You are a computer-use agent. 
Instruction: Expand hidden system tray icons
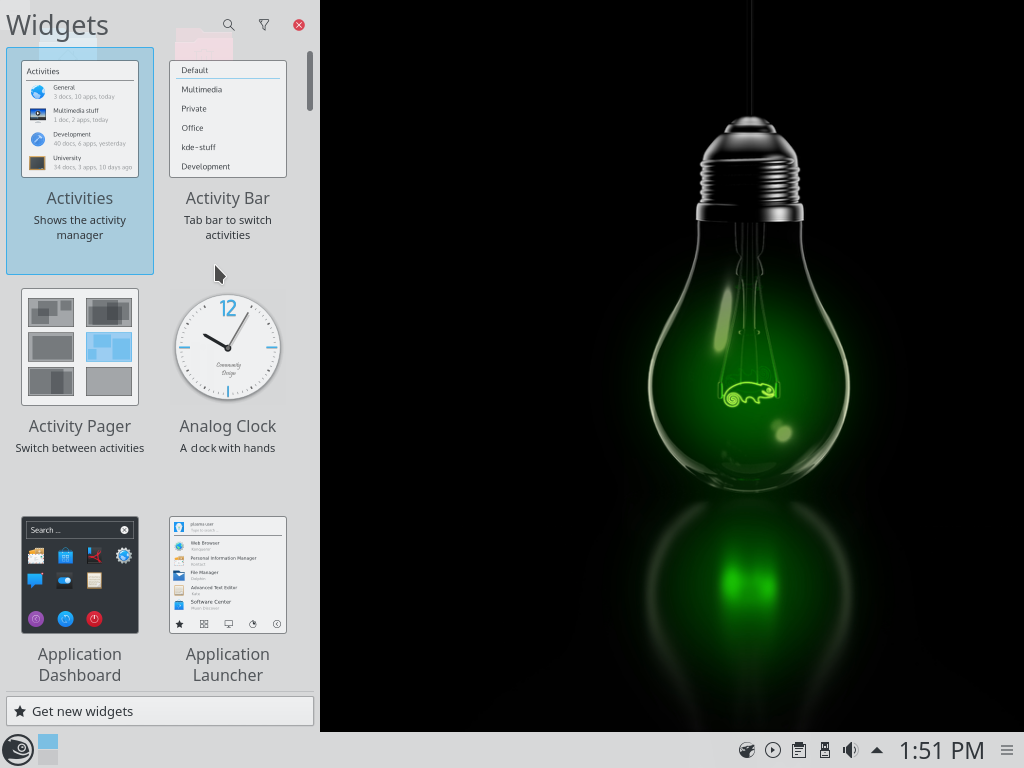coord(877,750)
